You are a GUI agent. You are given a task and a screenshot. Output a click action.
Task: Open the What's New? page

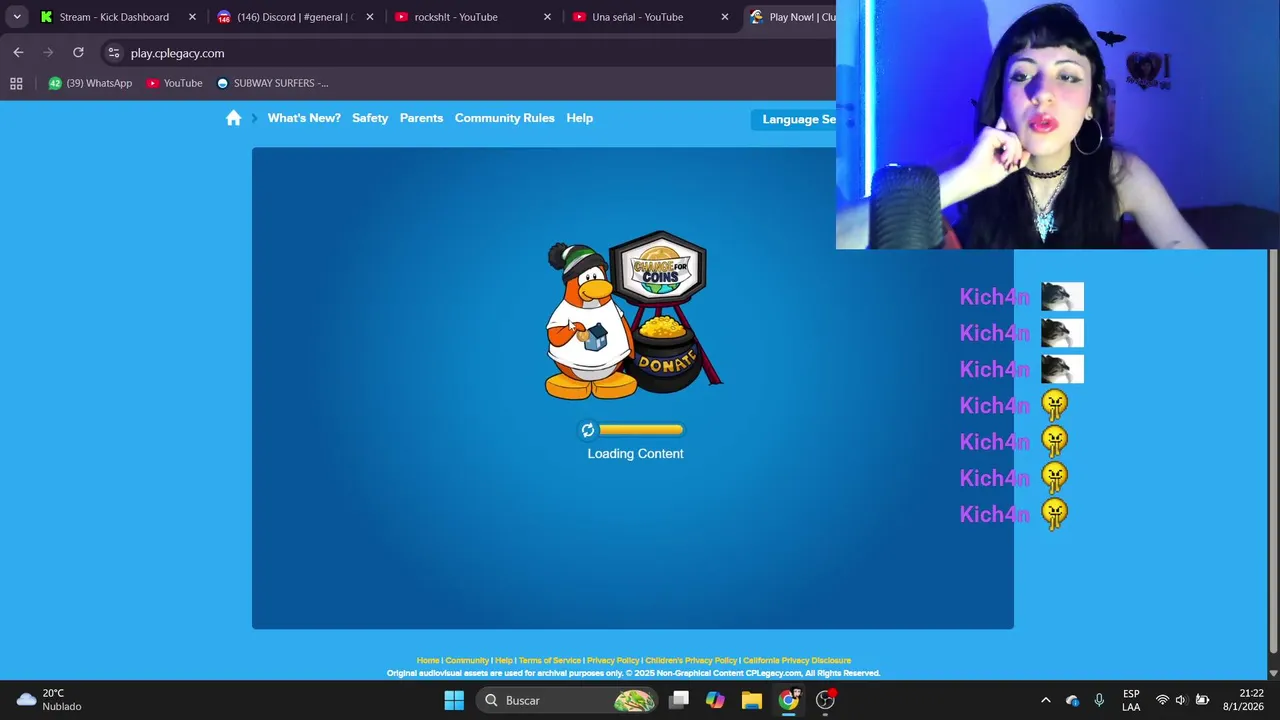(x=304, y=118)
